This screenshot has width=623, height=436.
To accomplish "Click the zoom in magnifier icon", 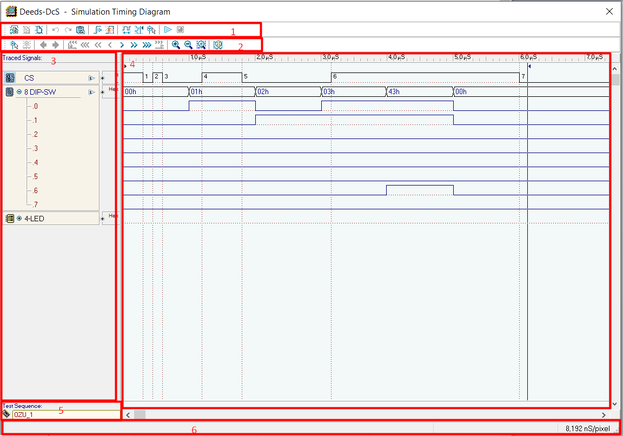I will 176,45.
